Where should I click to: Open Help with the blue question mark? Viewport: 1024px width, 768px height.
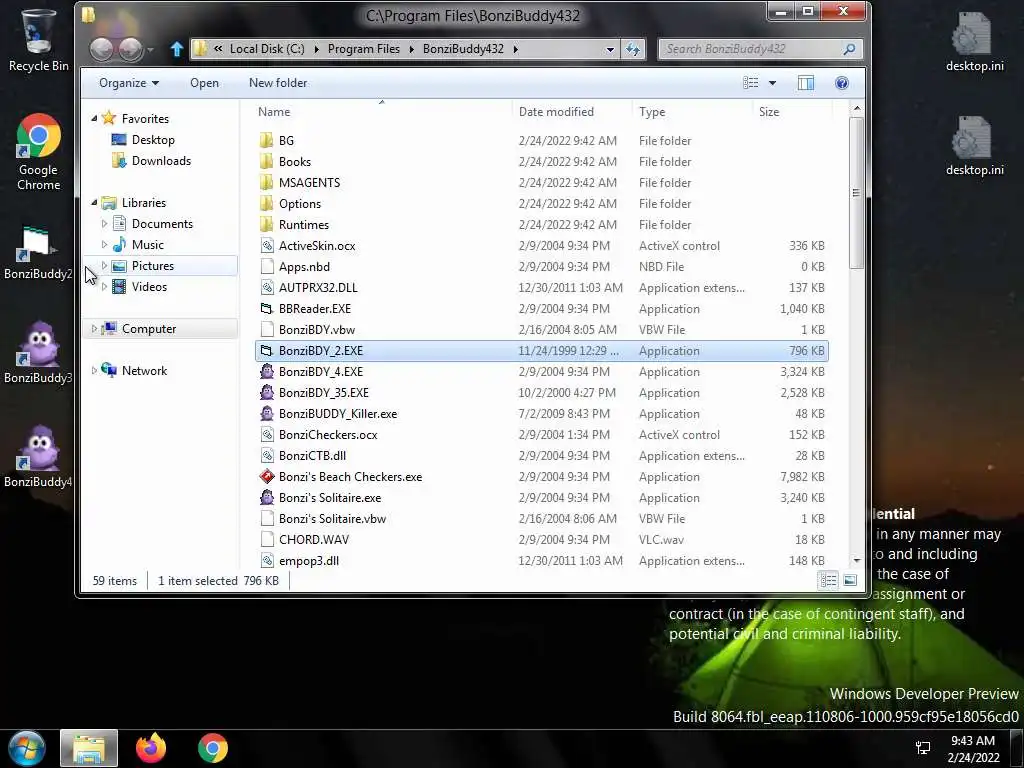[x=842, y=83]
